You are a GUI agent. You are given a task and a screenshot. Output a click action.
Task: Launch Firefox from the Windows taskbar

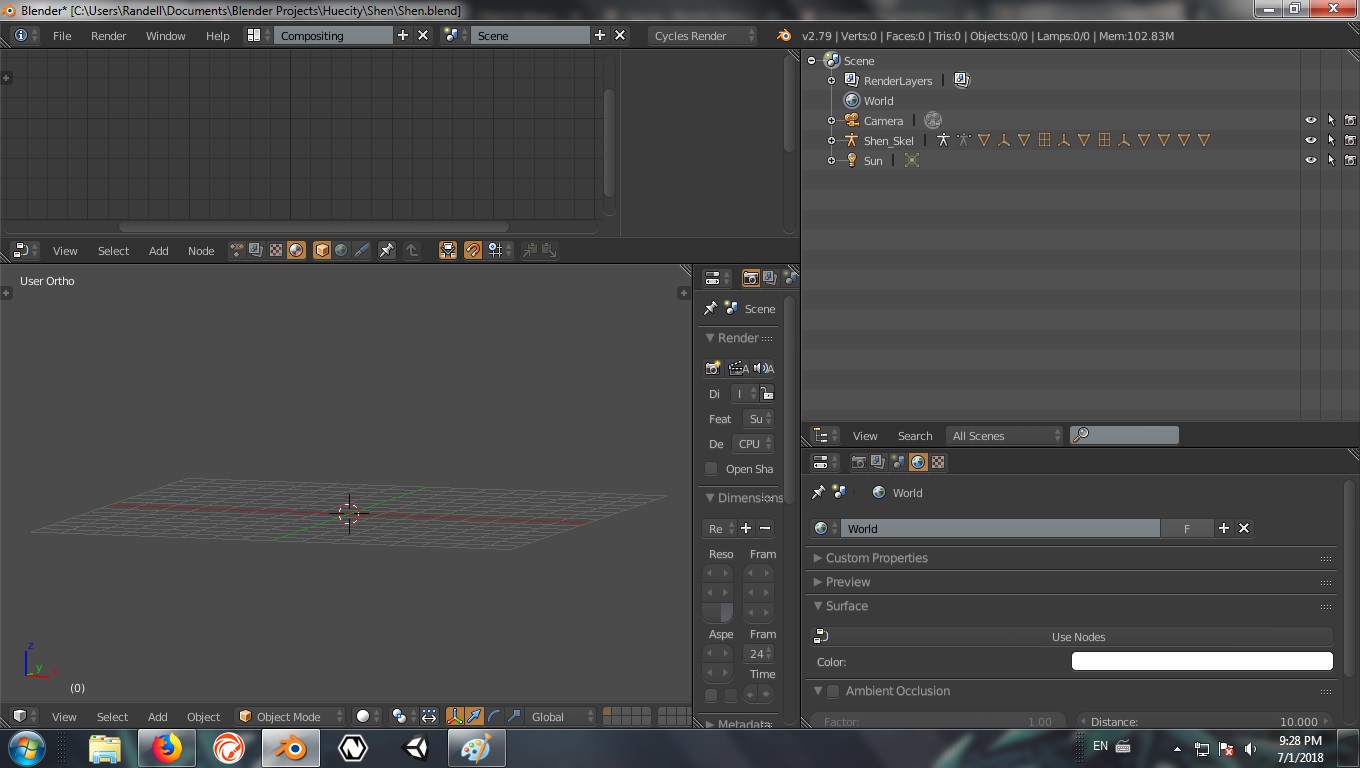[166, 747]
